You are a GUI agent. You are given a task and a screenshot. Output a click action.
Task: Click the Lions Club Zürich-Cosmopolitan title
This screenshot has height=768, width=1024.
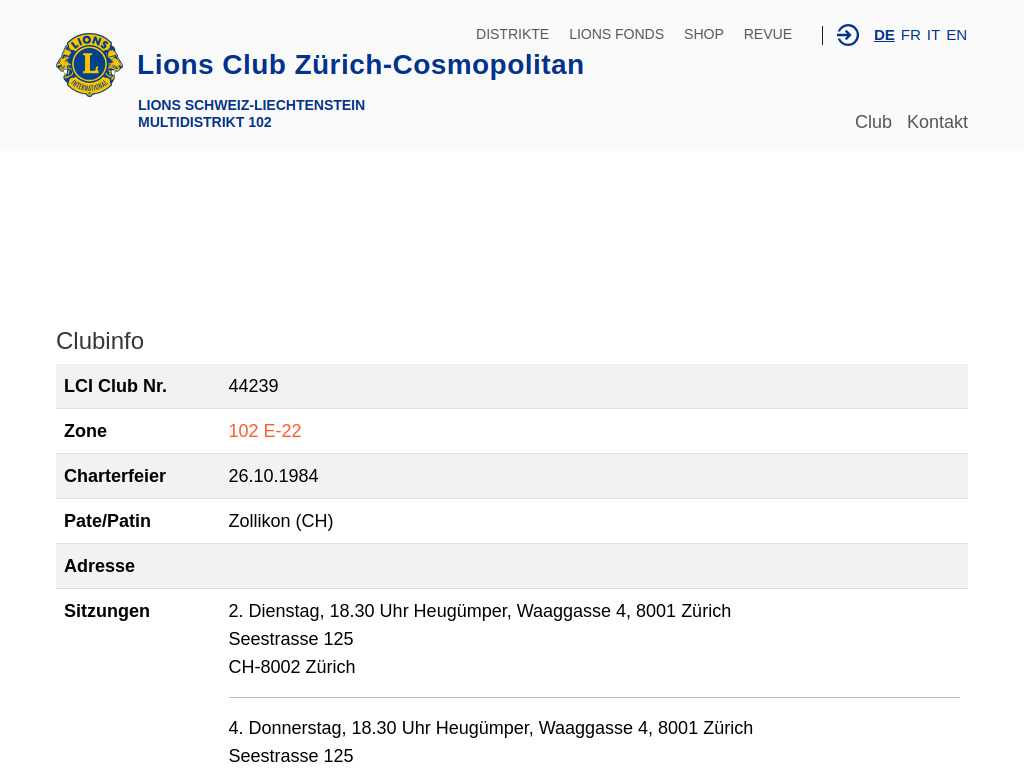[360, 64]
